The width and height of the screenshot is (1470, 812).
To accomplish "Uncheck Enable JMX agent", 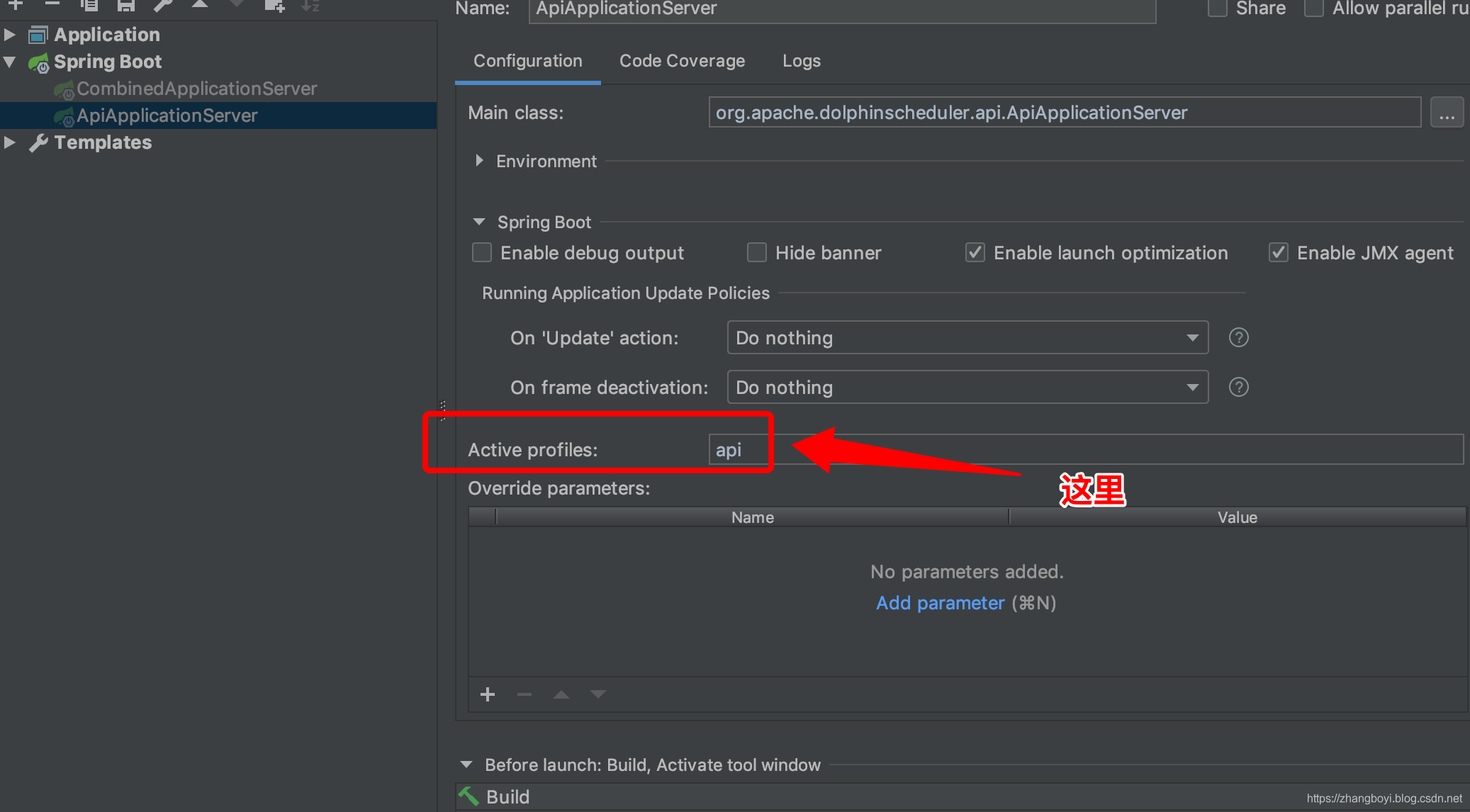I will click(1279, 253).
